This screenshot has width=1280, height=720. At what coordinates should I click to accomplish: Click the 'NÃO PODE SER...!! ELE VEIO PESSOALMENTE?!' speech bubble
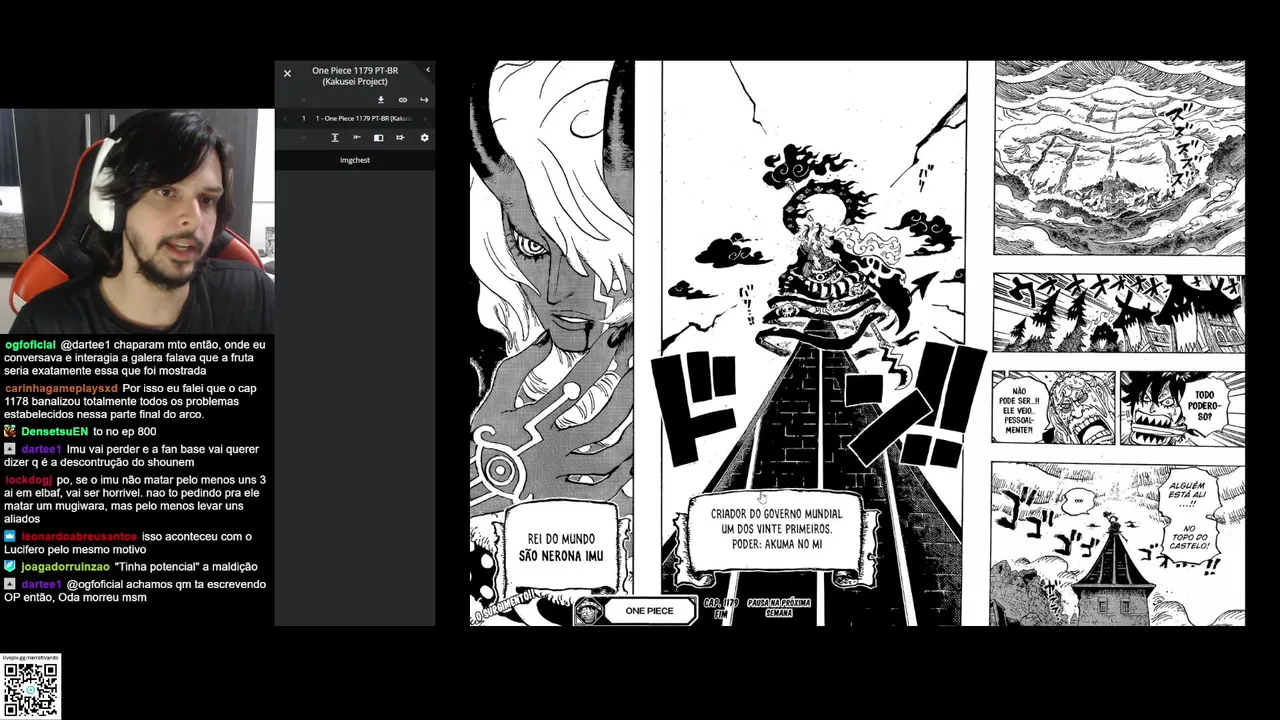pos(1018,410)
